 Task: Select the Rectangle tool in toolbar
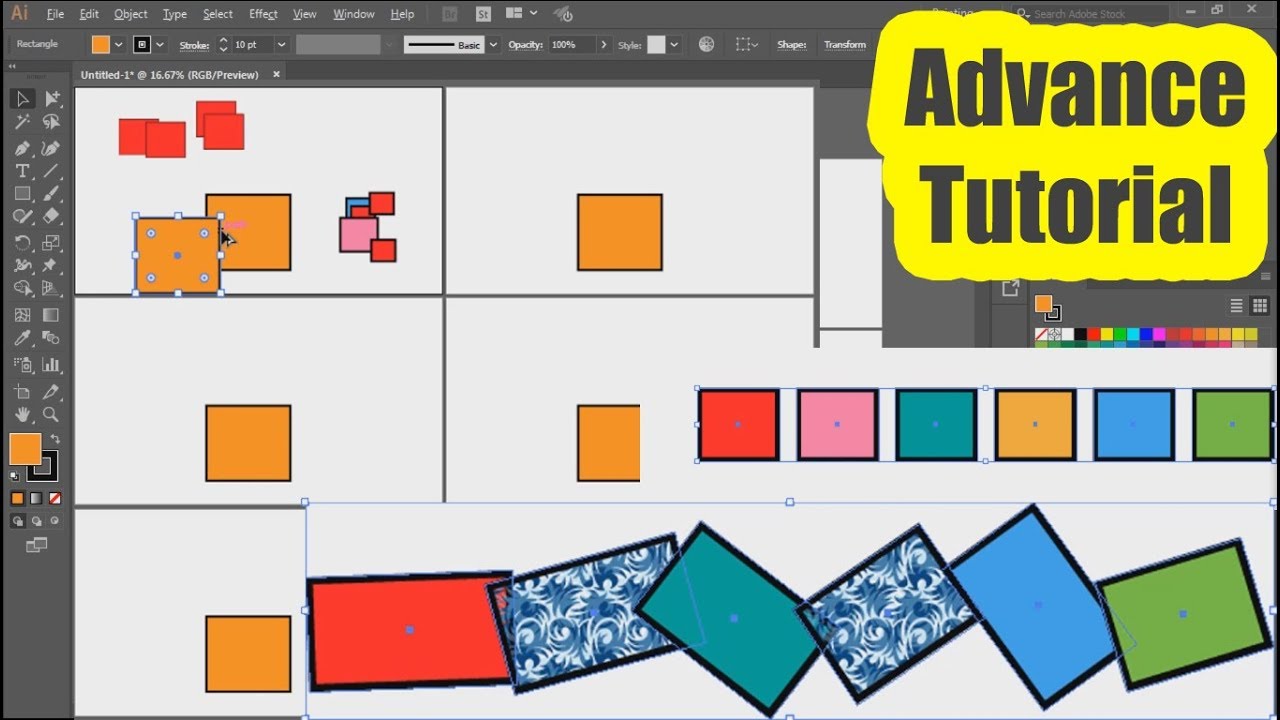[x=22, y=194]
